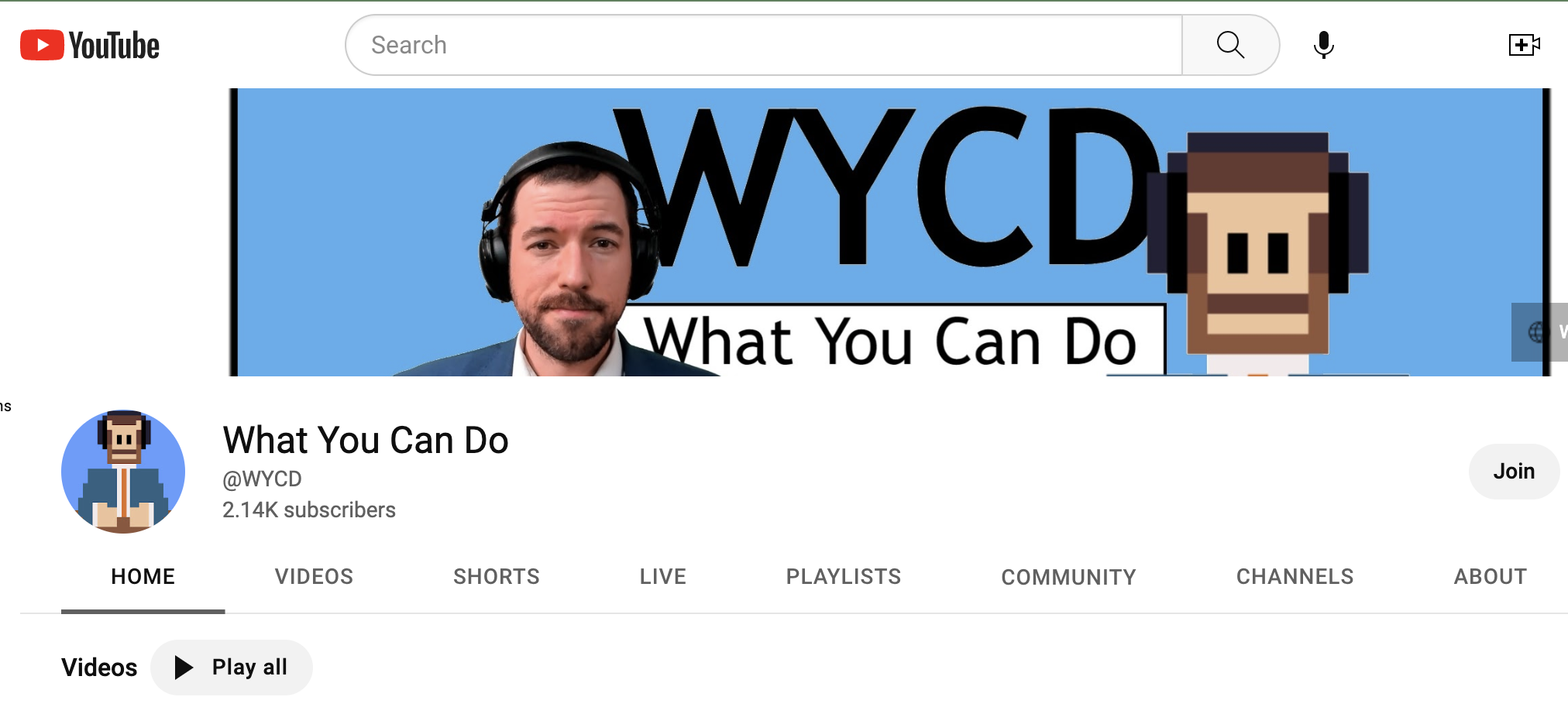Open the channel's website globe link on banner

point(1537,332)
